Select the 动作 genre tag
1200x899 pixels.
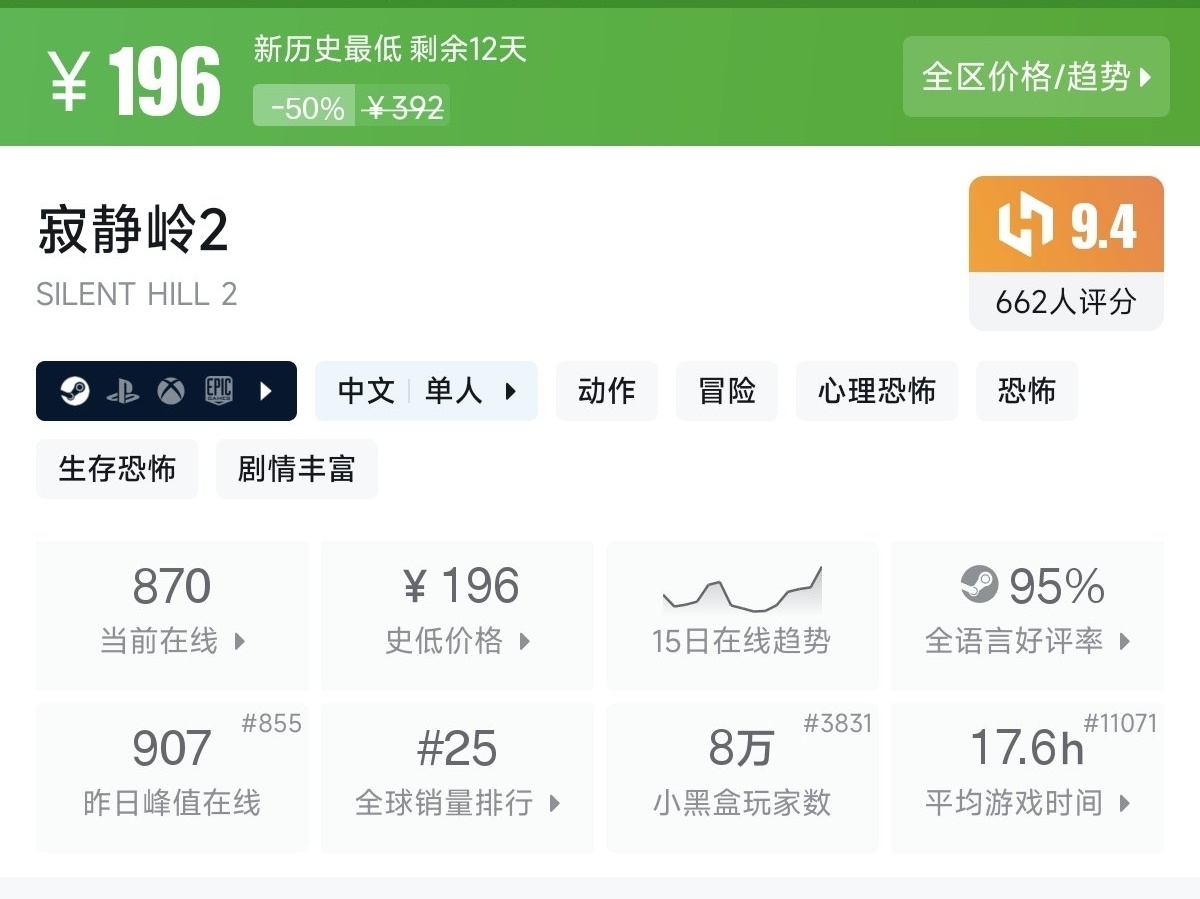606,391
